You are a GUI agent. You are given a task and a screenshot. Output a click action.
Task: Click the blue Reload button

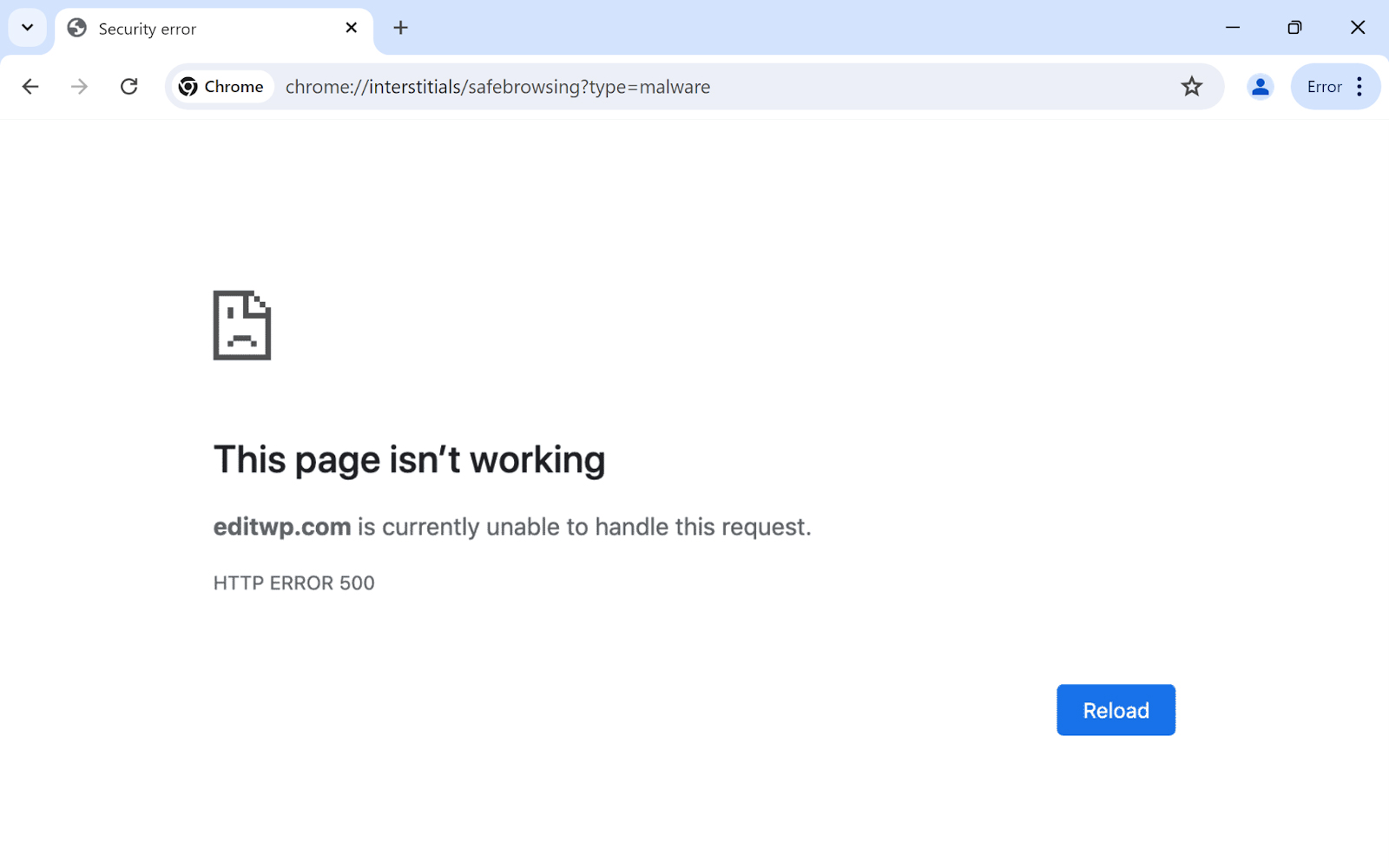pos(1116,710)
